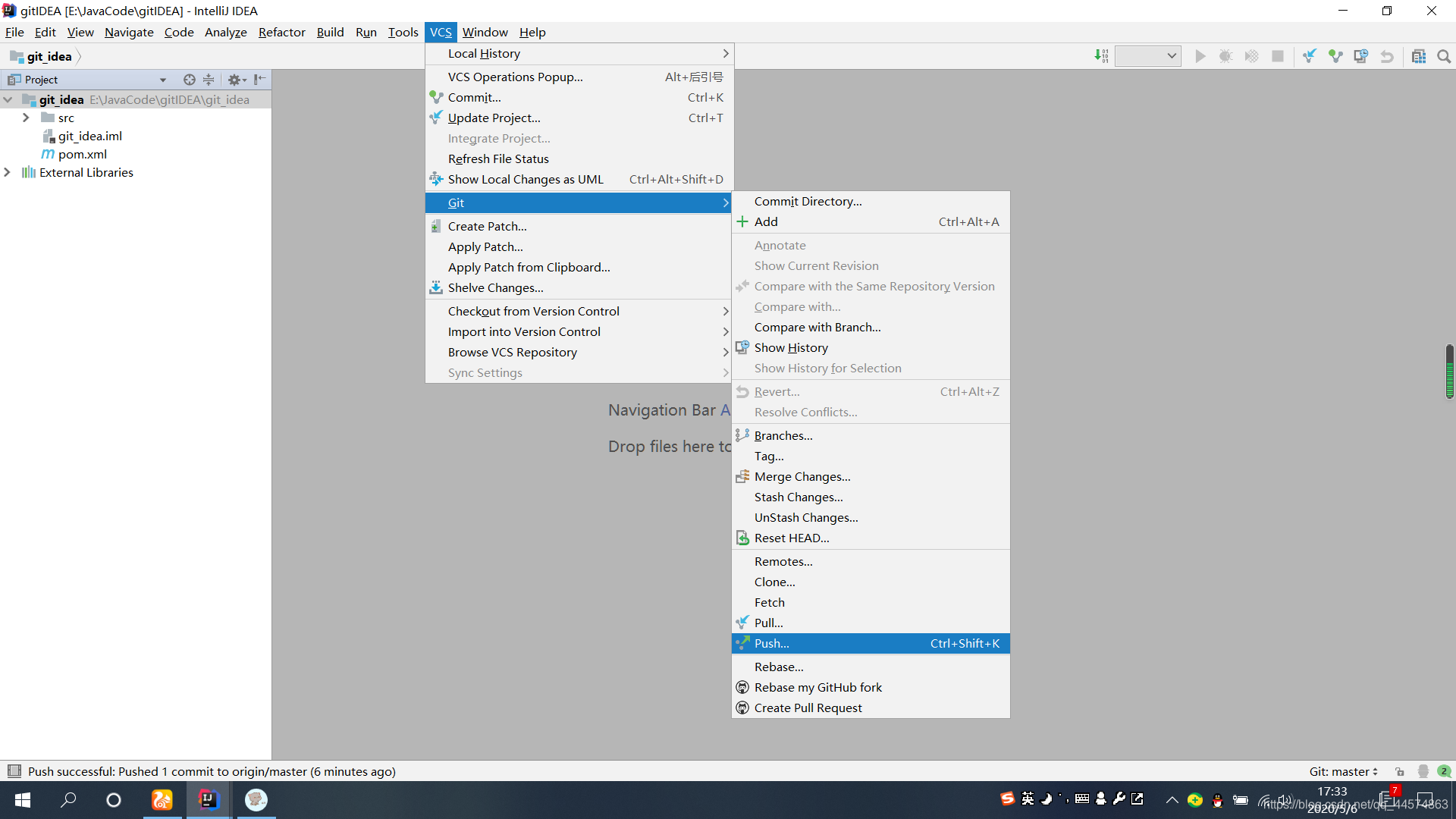Select Refresh File Status
Viewport: 1456px width, 819px height.
click(x=579, y=158)
